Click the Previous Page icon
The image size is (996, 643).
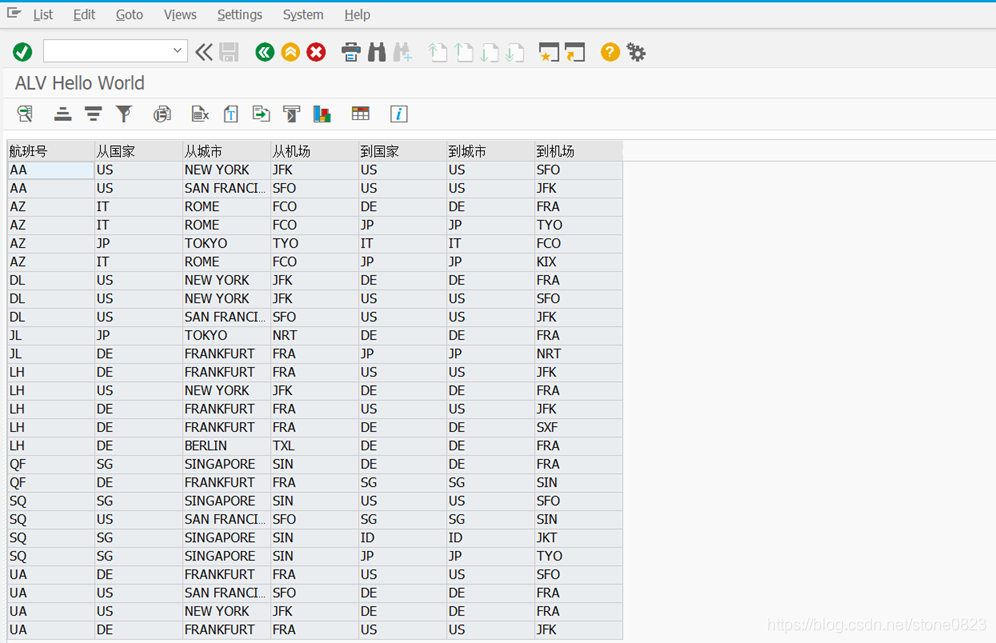point(464,51)
